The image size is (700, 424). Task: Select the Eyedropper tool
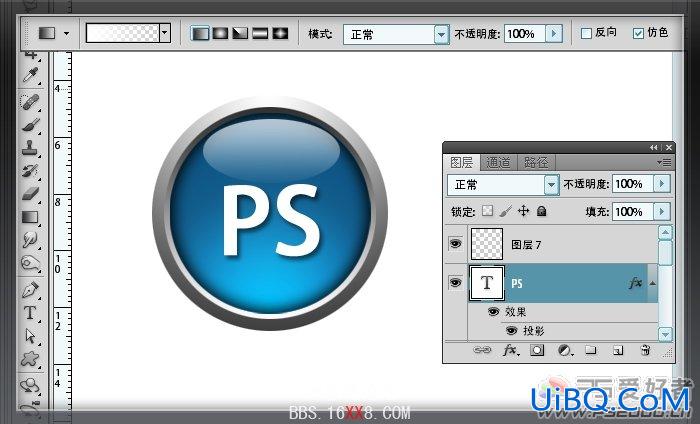[30, 75]
